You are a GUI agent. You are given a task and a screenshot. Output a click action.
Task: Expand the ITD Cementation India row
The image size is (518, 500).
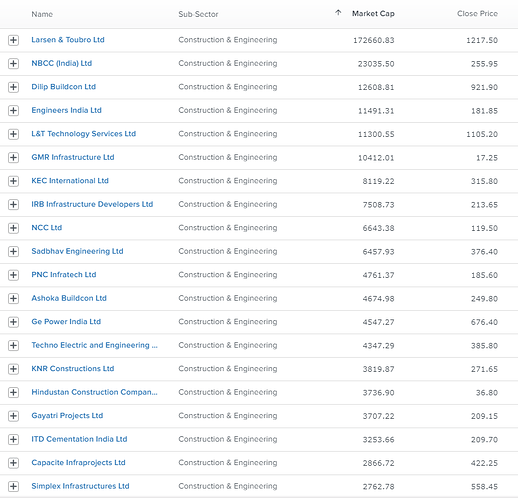(13, 440)
